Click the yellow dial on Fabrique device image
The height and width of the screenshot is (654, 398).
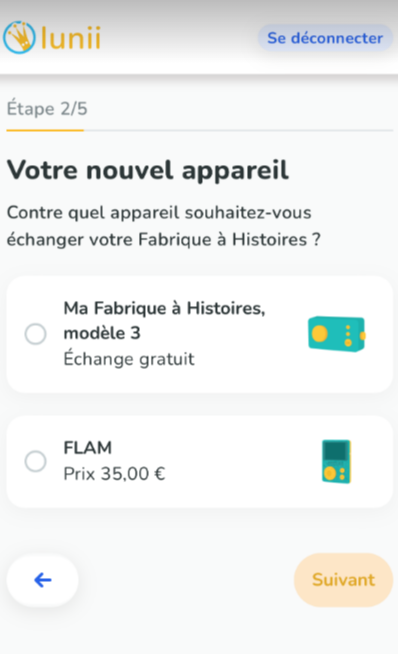point(320,334)
